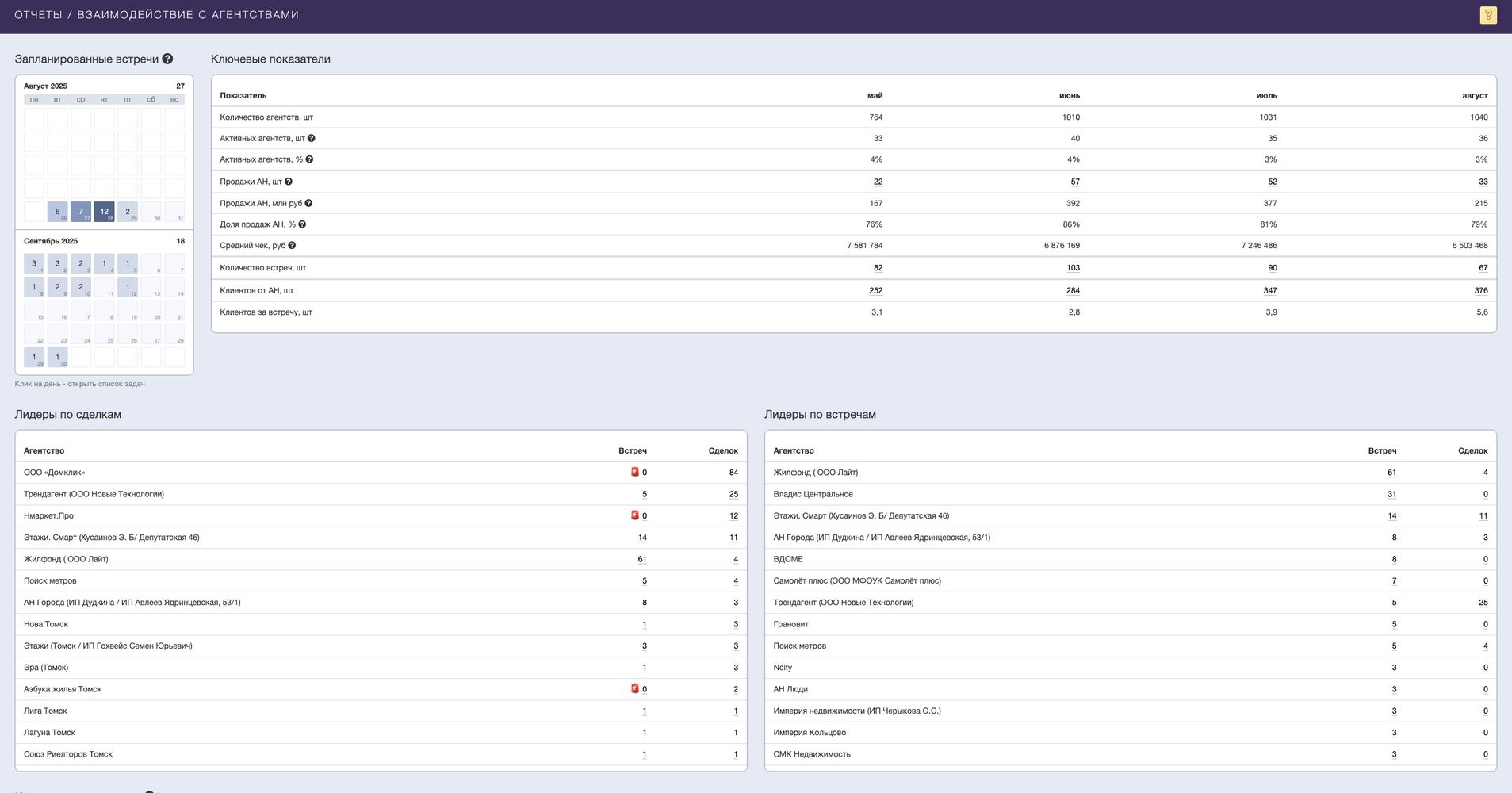Click August value 376 for Клиентов от АН

[1480, 290]
